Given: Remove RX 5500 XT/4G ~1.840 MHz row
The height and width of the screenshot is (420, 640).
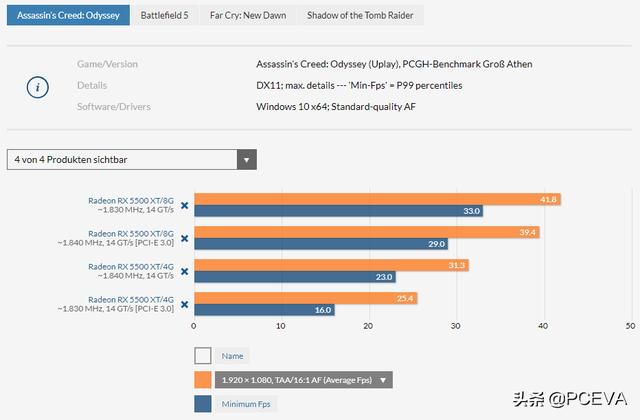Looking at the screenshot, I should (184, 271).
